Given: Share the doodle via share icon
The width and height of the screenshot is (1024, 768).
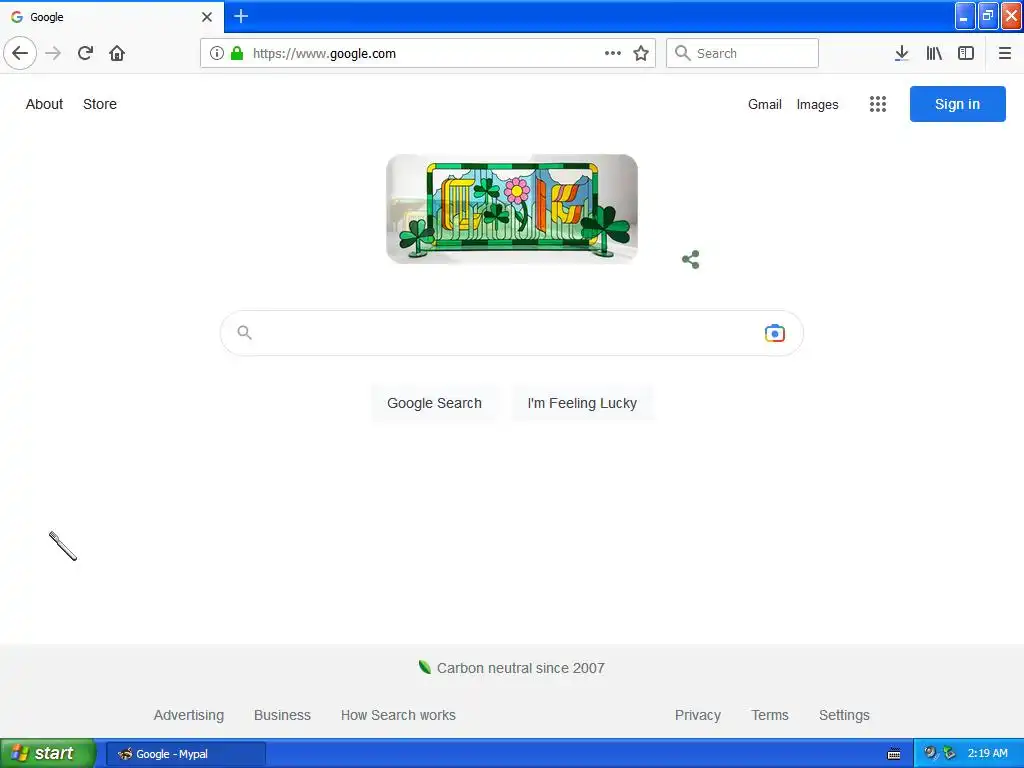Looking at the screenshot, I should point(690,259).
